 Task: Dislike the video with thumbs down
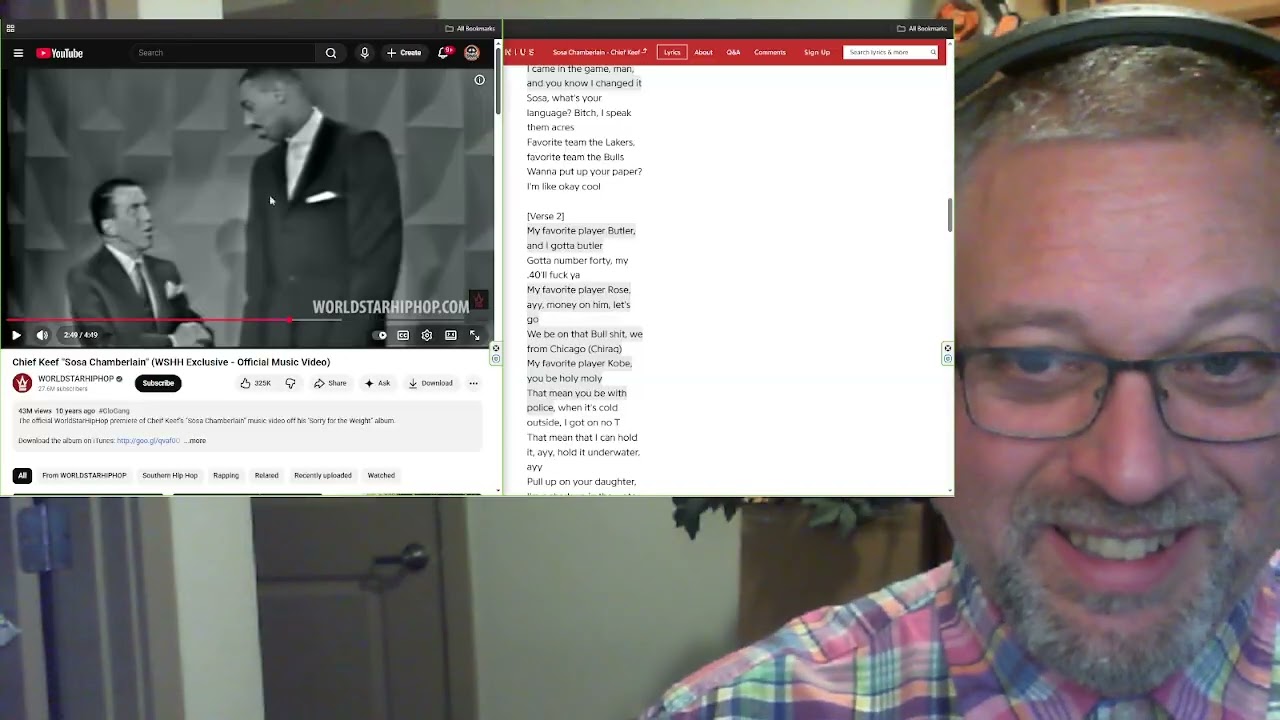click(x=290, y=383)
